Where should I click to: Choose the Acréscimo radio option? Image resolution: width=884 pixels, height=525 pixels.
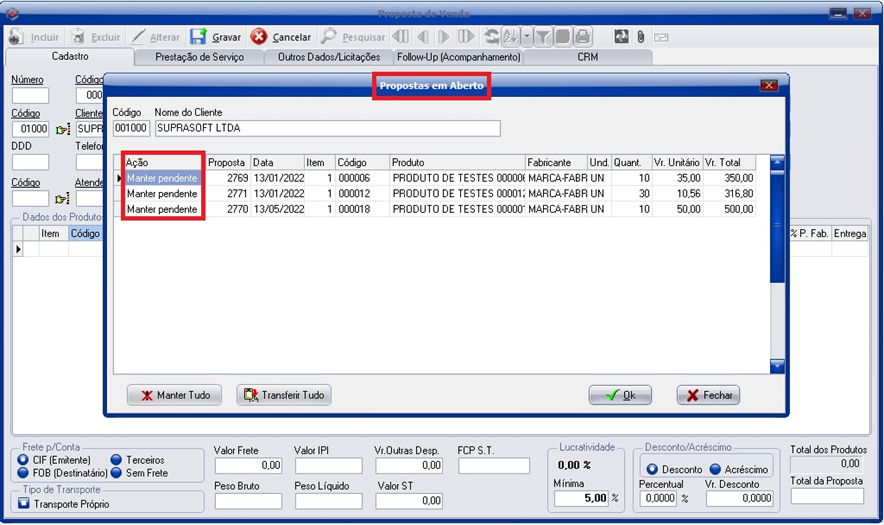[x=716, y=469]
